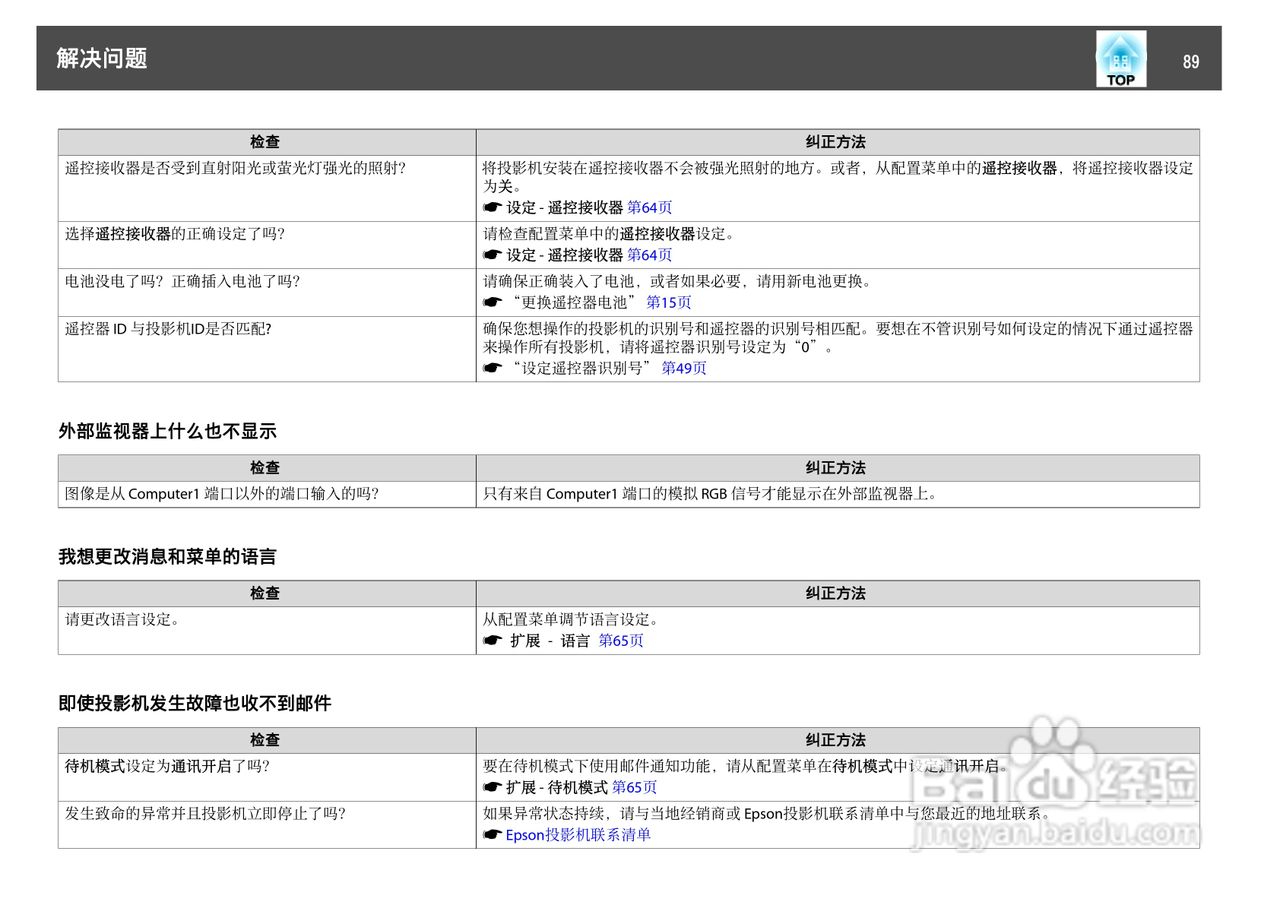Click heading “外部监视器上什么也不显示”
This screenshot has height=905, width=1280.
tap(167, 432)
